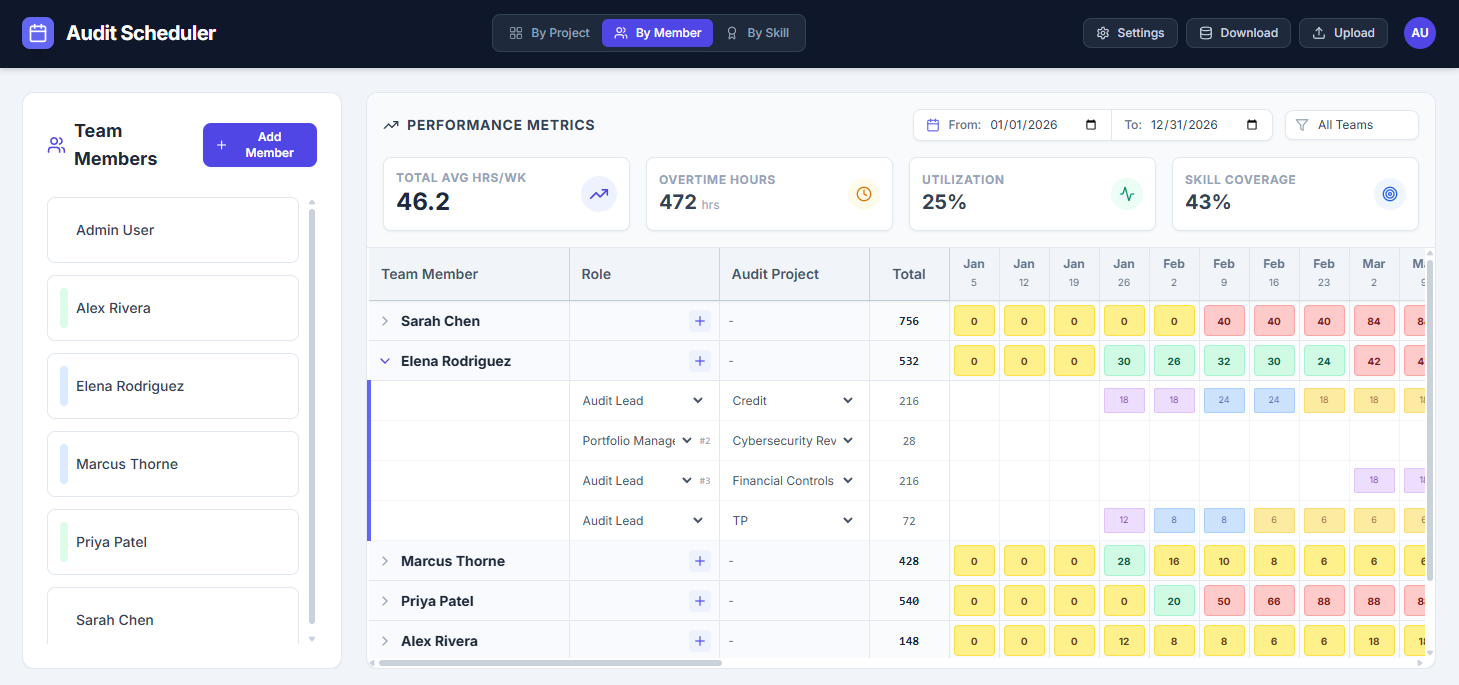Select Marcus Thorne in the Team Members list
The image size is (1459, 685).
(x=173, y=464)
